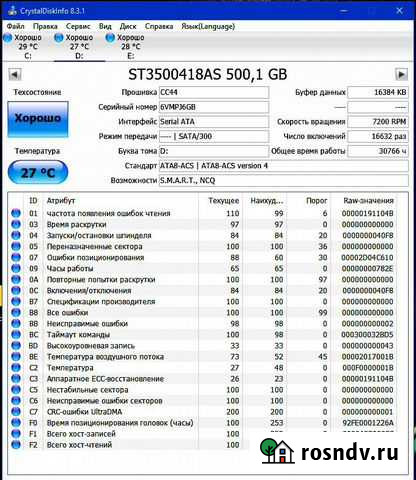The image size is (416, 480).
Task: Select raw value 00002D04C610
Action: tap(367, 257)
